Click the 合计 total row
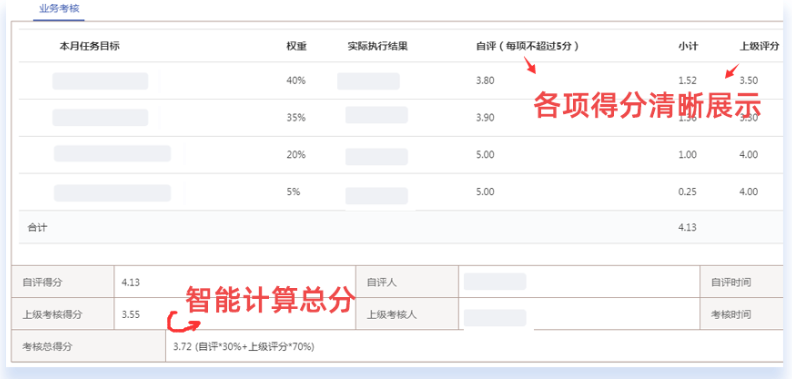Viewport: 792px width, 384px height. point(401,227)
